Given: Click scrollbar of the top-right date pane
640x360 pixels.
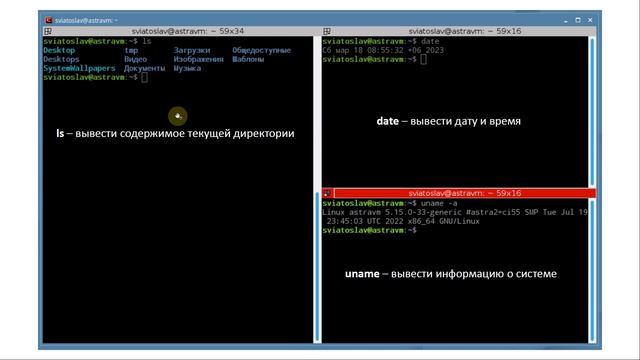Looking at the screenshot, I should click(x=592, y=111).
